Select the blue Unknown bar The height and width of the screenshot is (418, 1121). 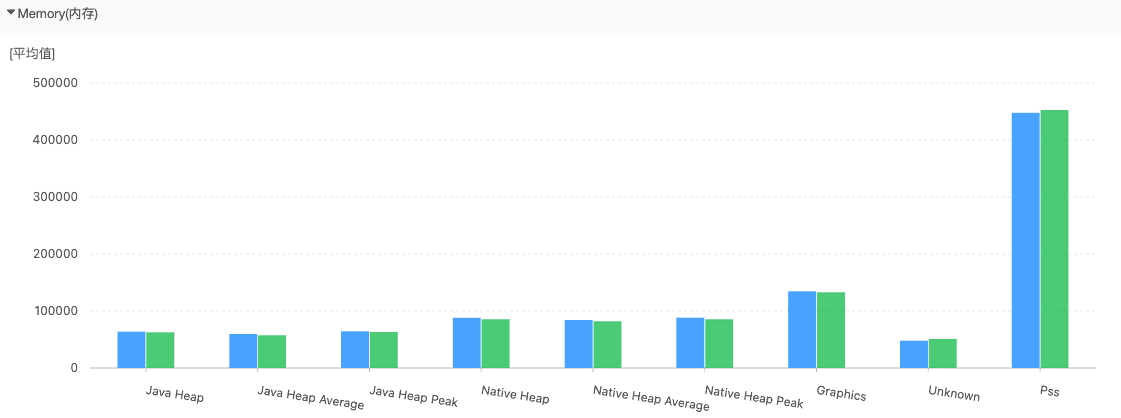914,355
